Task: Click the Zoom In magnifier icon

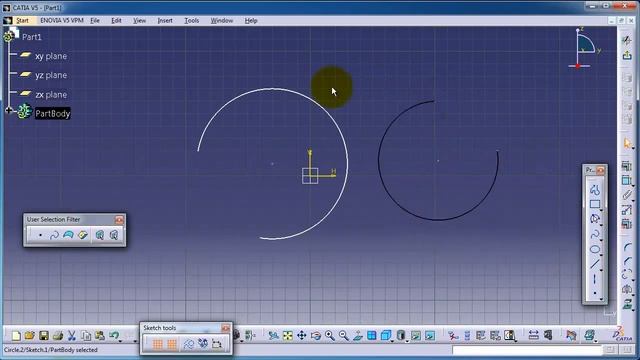Action: pos(330,336)
